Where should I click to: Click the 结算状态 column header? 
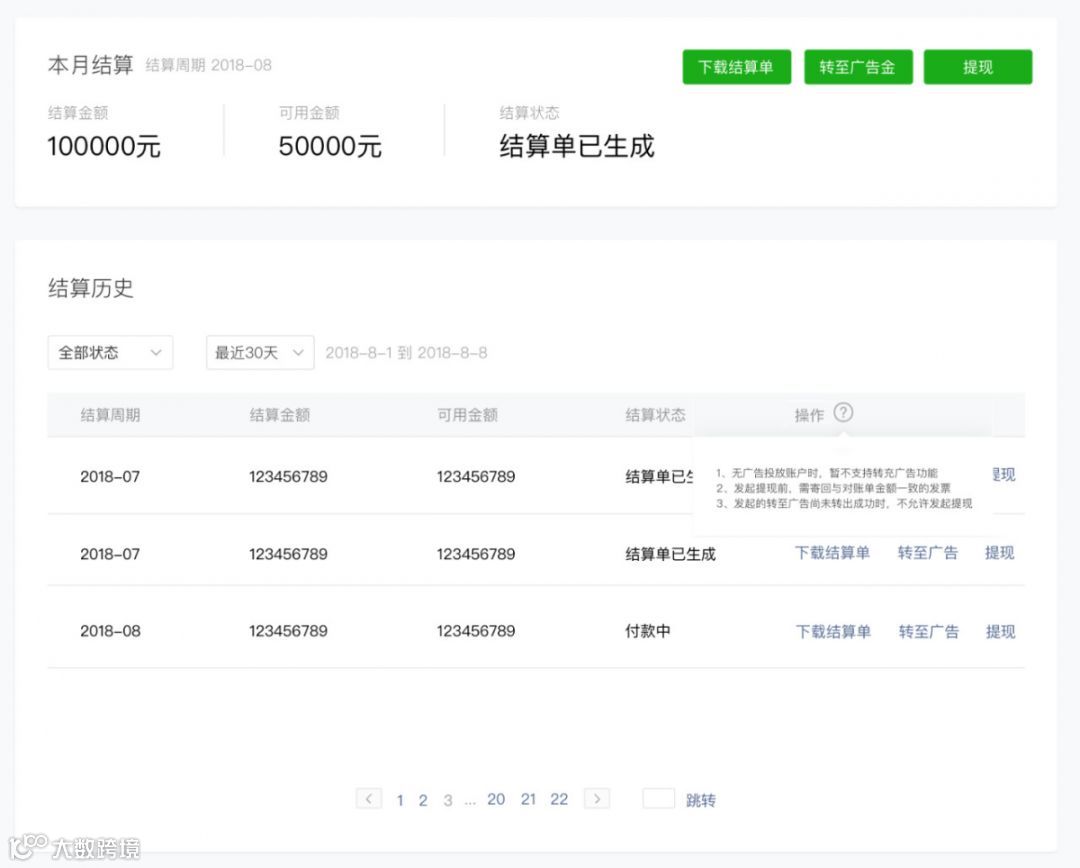click(x=655, y=415)
